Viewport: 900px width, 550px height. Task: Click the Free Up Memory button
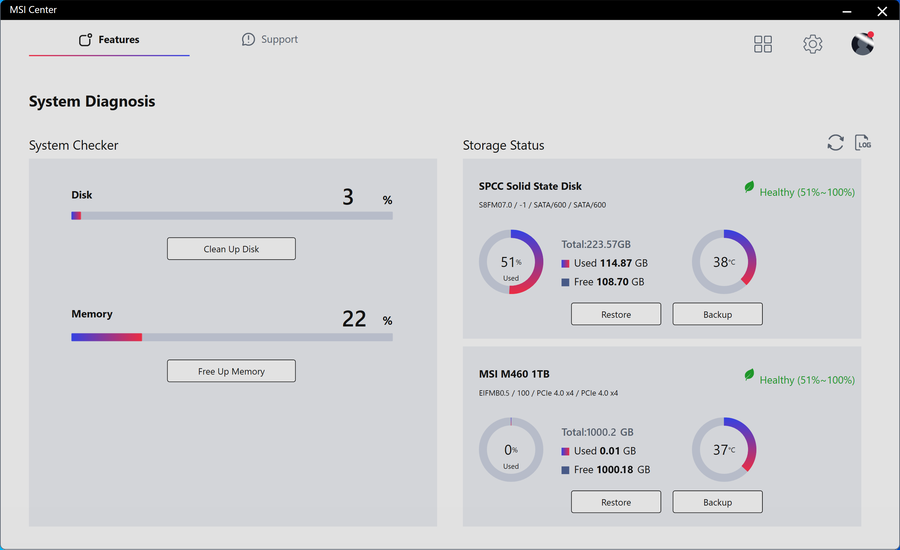coord(231,371)
